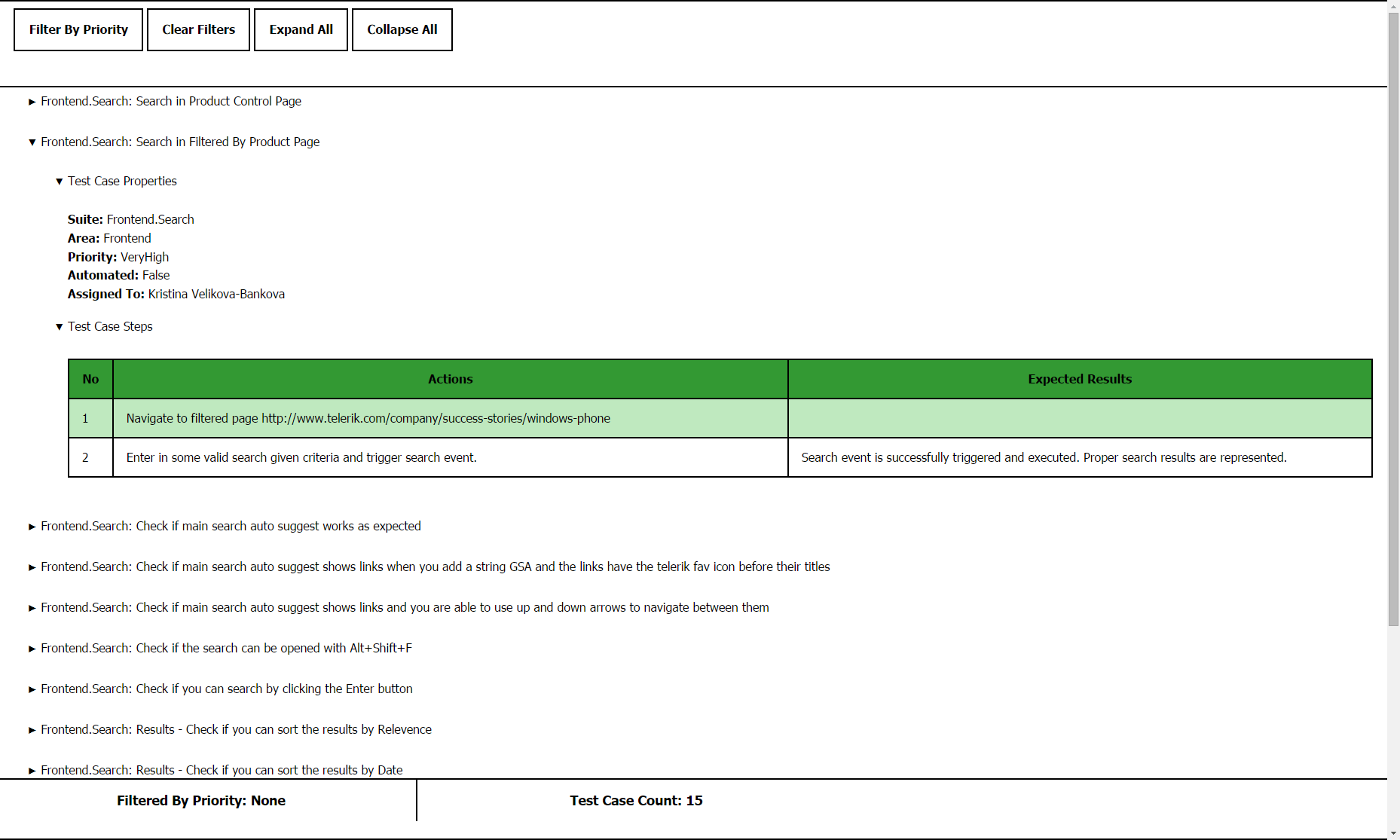Image resolution: width=1400 pixels, height=840 pixels.
Task: Click the Expand All button
Action: pos(300,29)
